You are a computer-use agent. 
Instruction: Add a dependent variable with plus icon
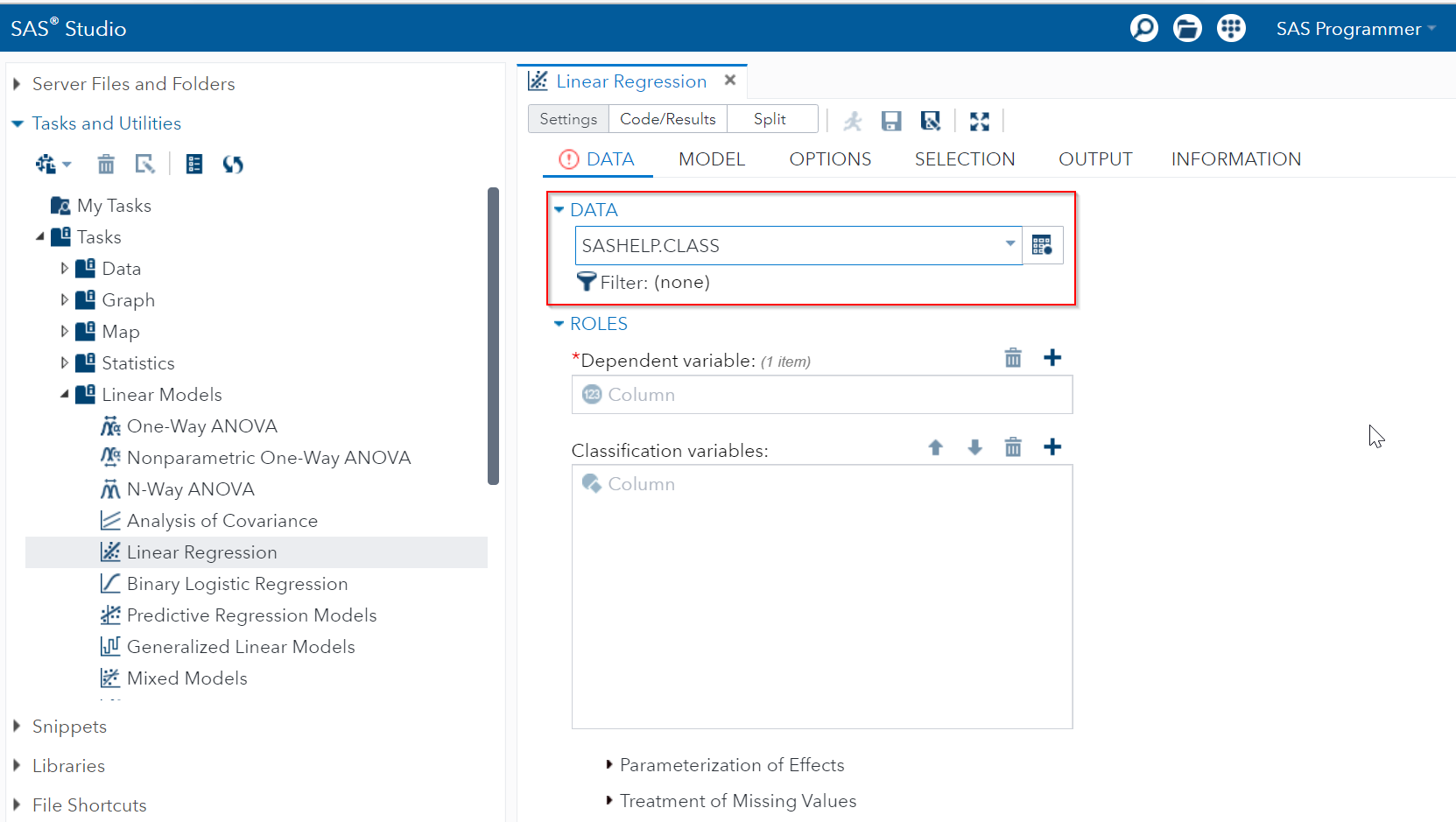click(x=1052, y=357)
